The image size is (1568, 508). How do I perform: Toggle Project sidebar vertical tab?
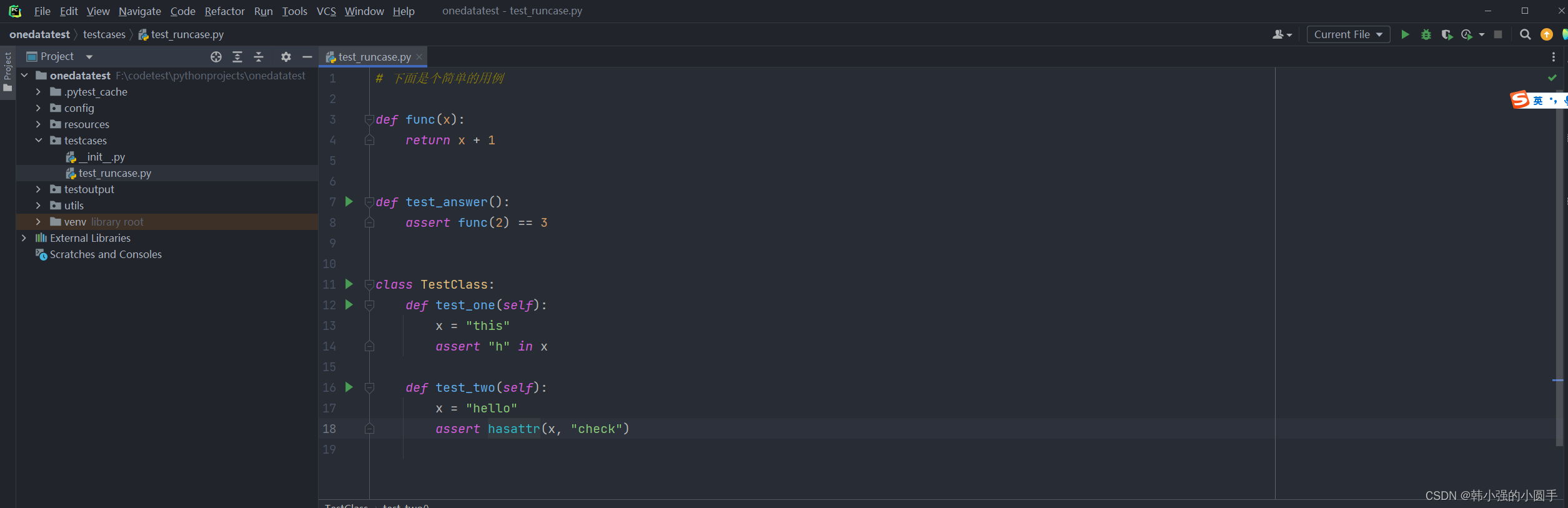(7, 72)
